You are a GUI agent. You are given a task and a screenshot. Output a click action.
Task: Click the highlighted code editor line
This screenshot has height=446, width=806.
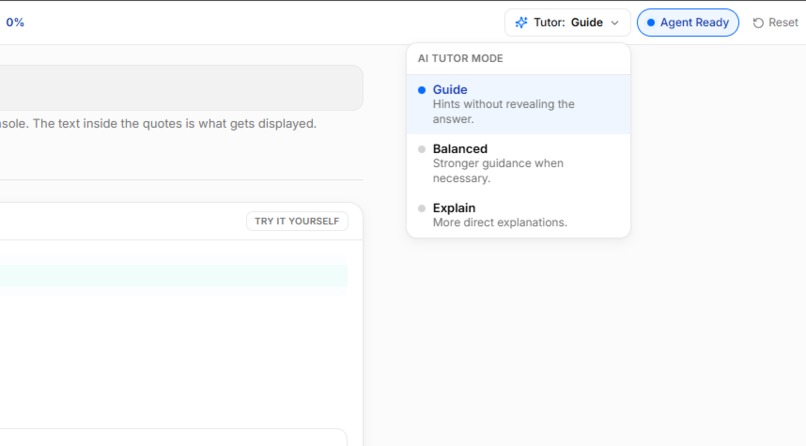pyautogui.click(x=174, y=275)
